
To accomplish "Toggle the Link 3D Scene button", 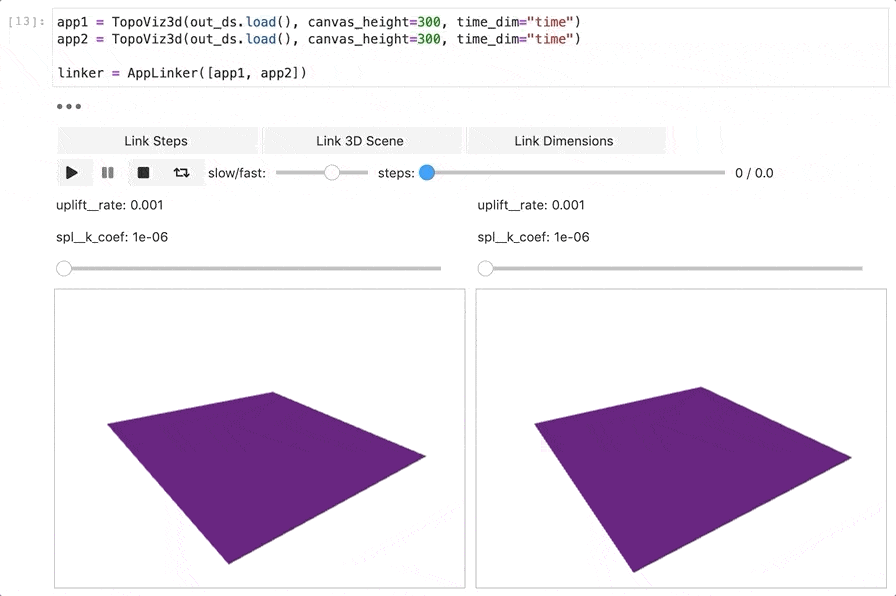I will tap(361, 141).
